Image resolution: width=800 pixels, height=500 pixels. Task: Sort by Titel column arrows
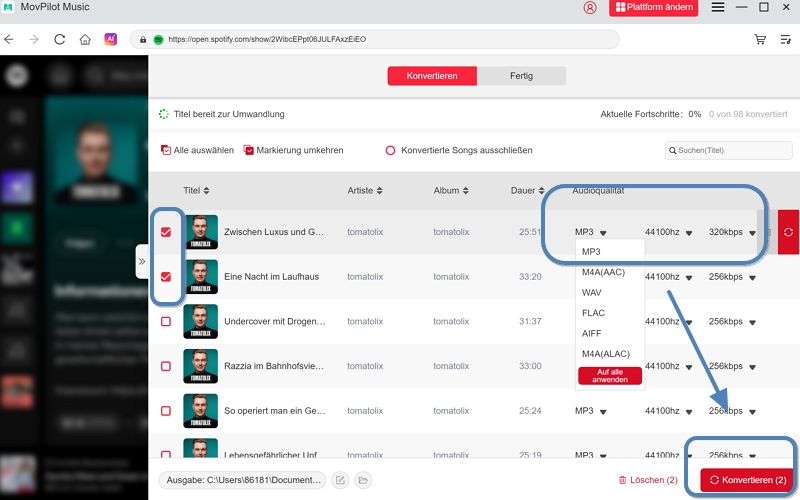coord(206,190)
